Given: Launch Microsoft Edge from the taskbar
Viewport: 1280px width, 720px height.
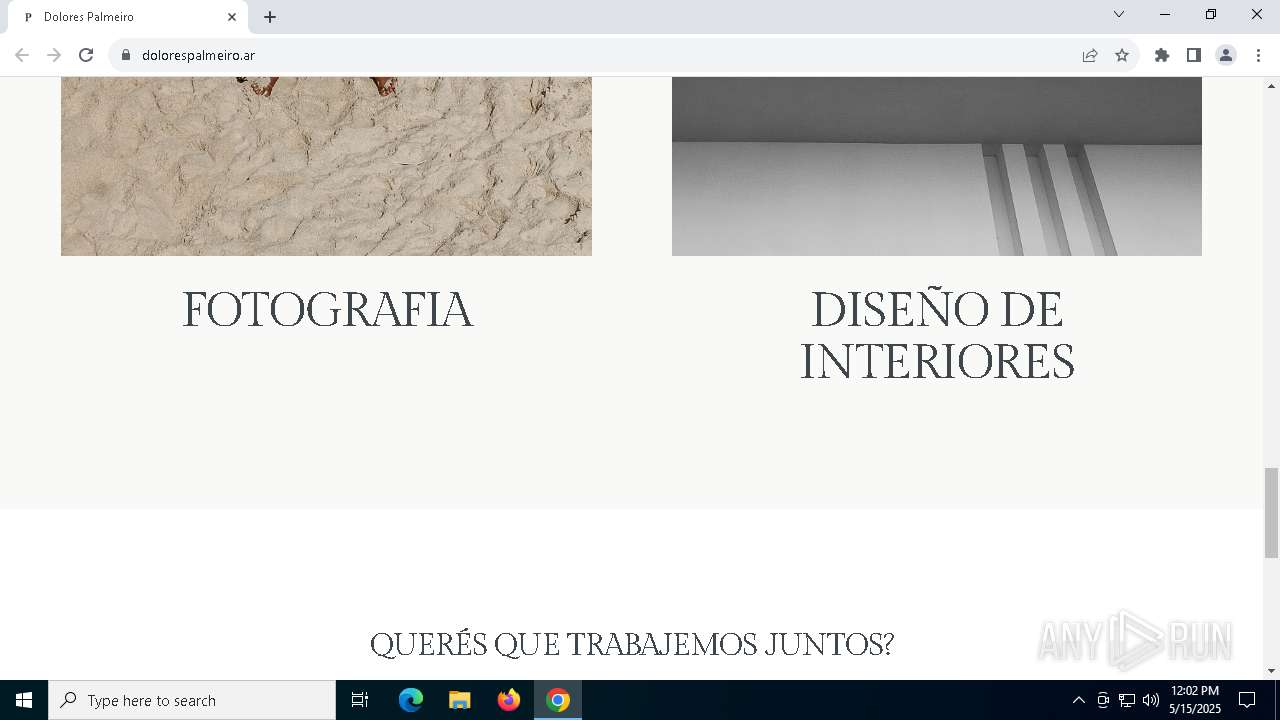Looking at the screenshot, I should (411, 700).
